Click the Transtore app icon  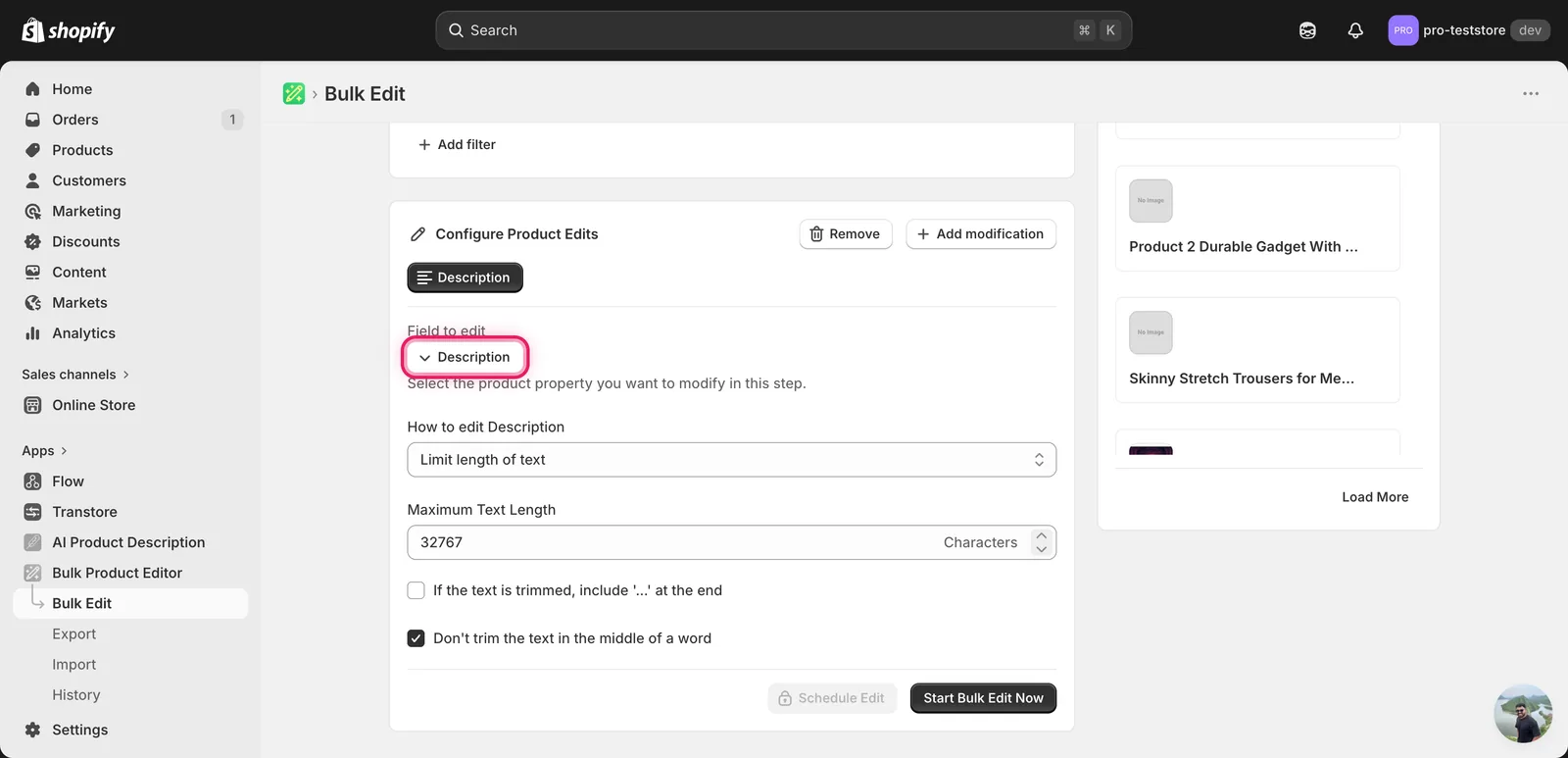(x=32, y=512)
